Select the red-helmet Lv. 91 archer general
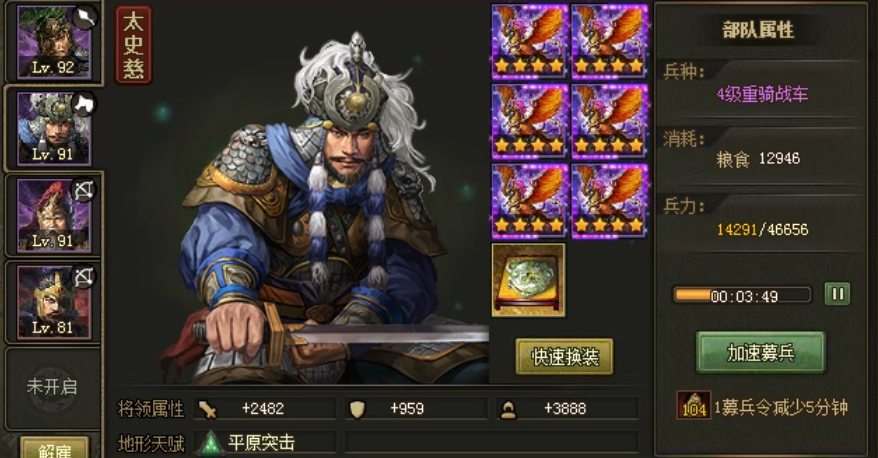 (x=54, y=216)
